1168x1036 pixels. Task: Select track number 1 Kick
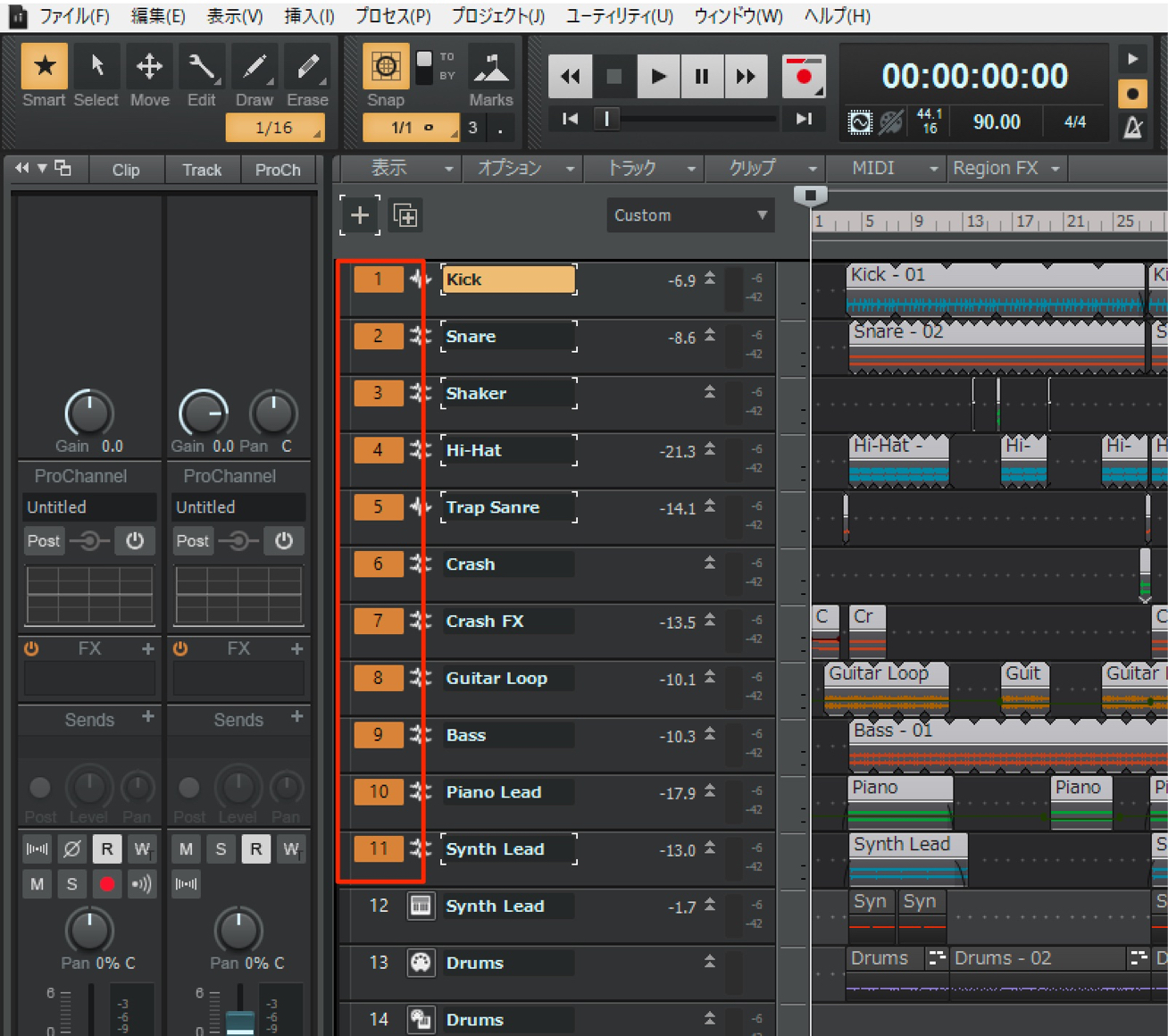pos(378,280)
